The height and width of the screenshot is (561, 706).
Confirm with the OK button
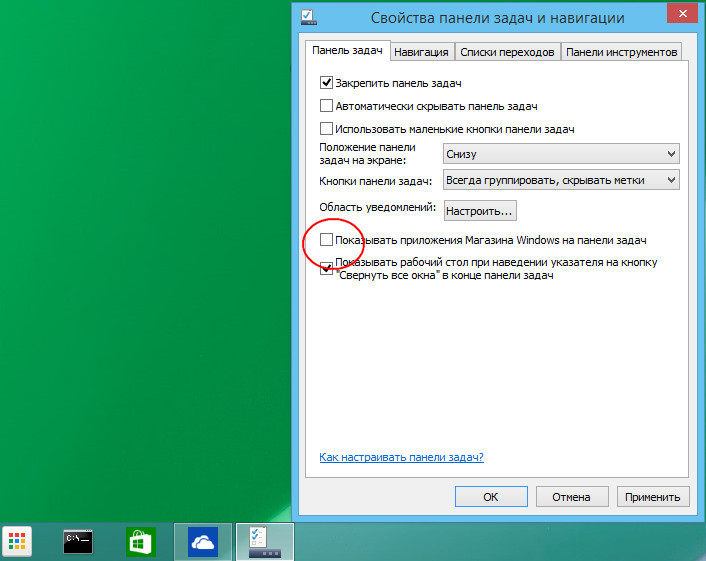pyautogui.click(x=491, y=497)
